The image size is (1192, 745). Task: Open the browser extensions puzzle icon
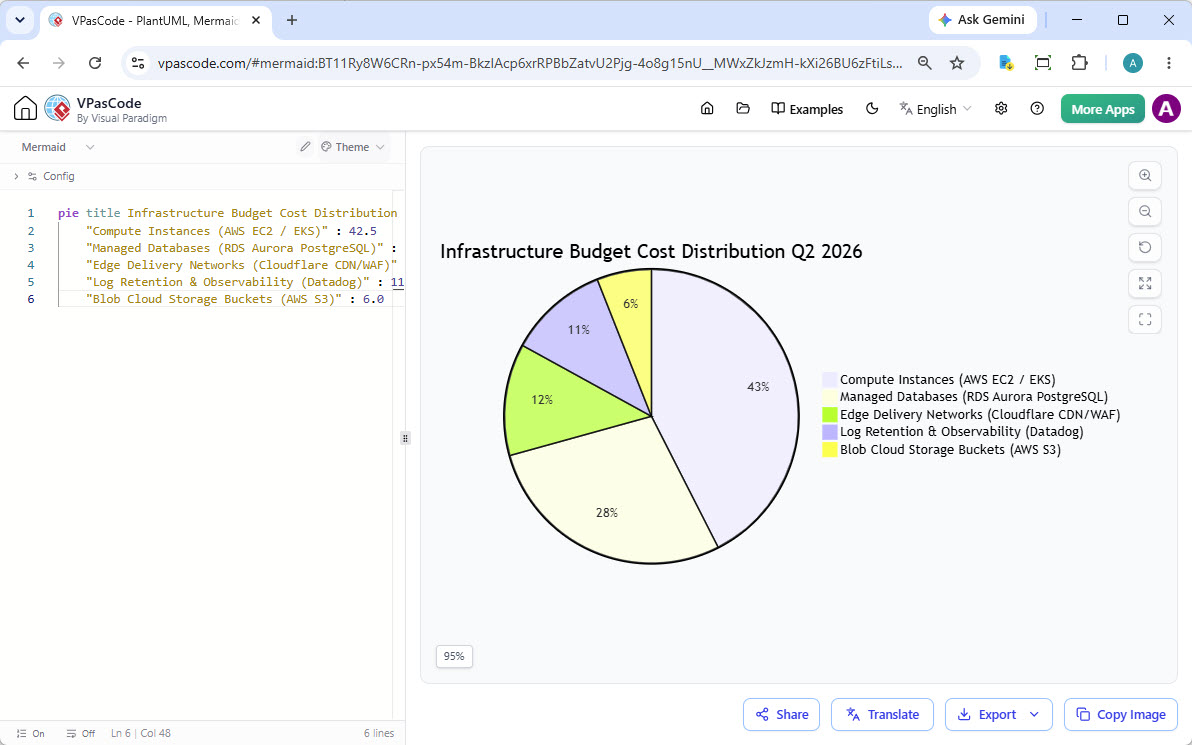(1079, 63)
